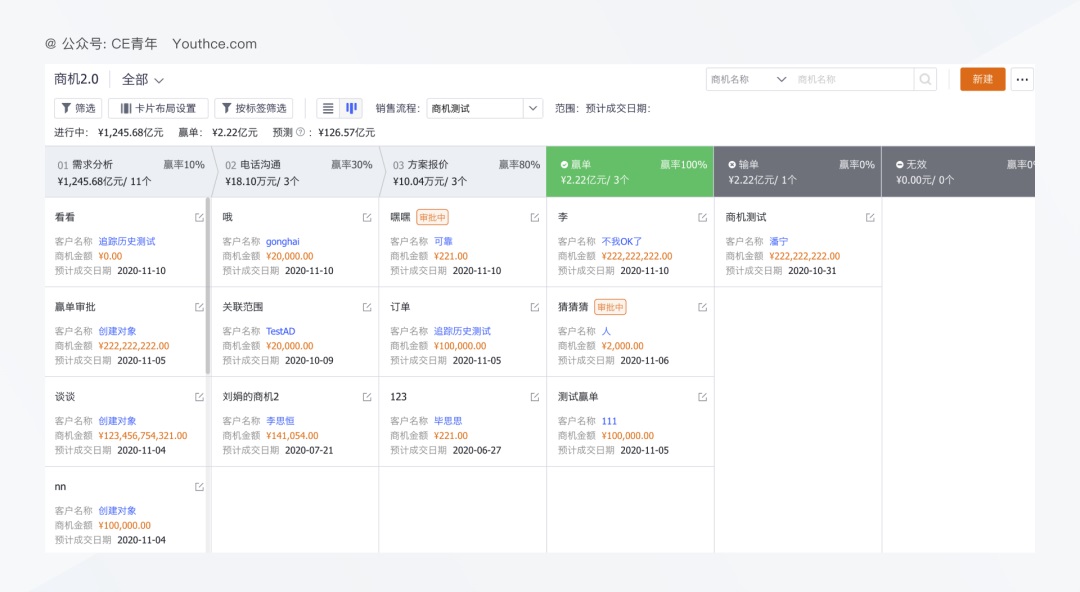1080x592 pixels.
Task: Open edit icon on 看看 card
Action: (x=199, y=217)
